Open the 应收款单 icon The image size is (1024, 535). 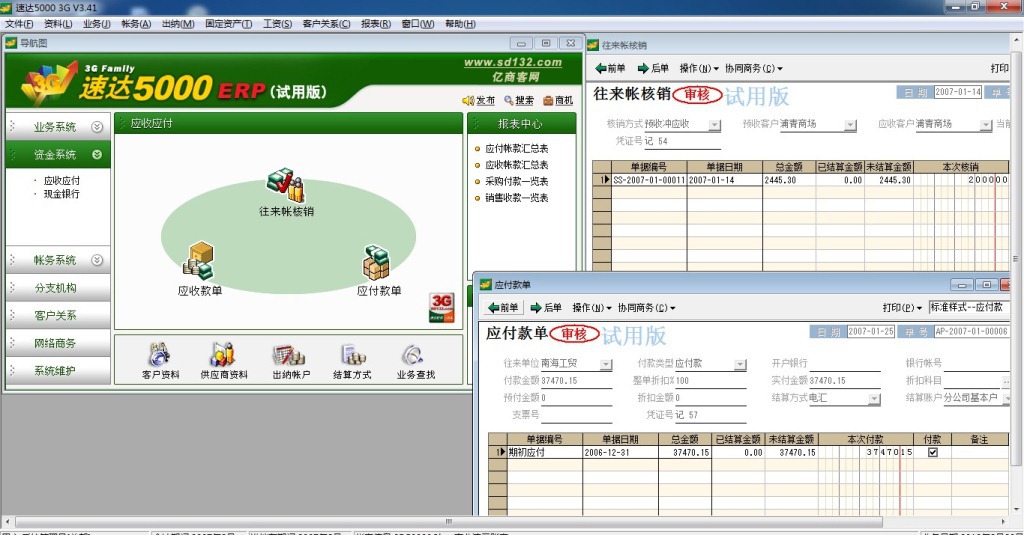click(198, 261)
